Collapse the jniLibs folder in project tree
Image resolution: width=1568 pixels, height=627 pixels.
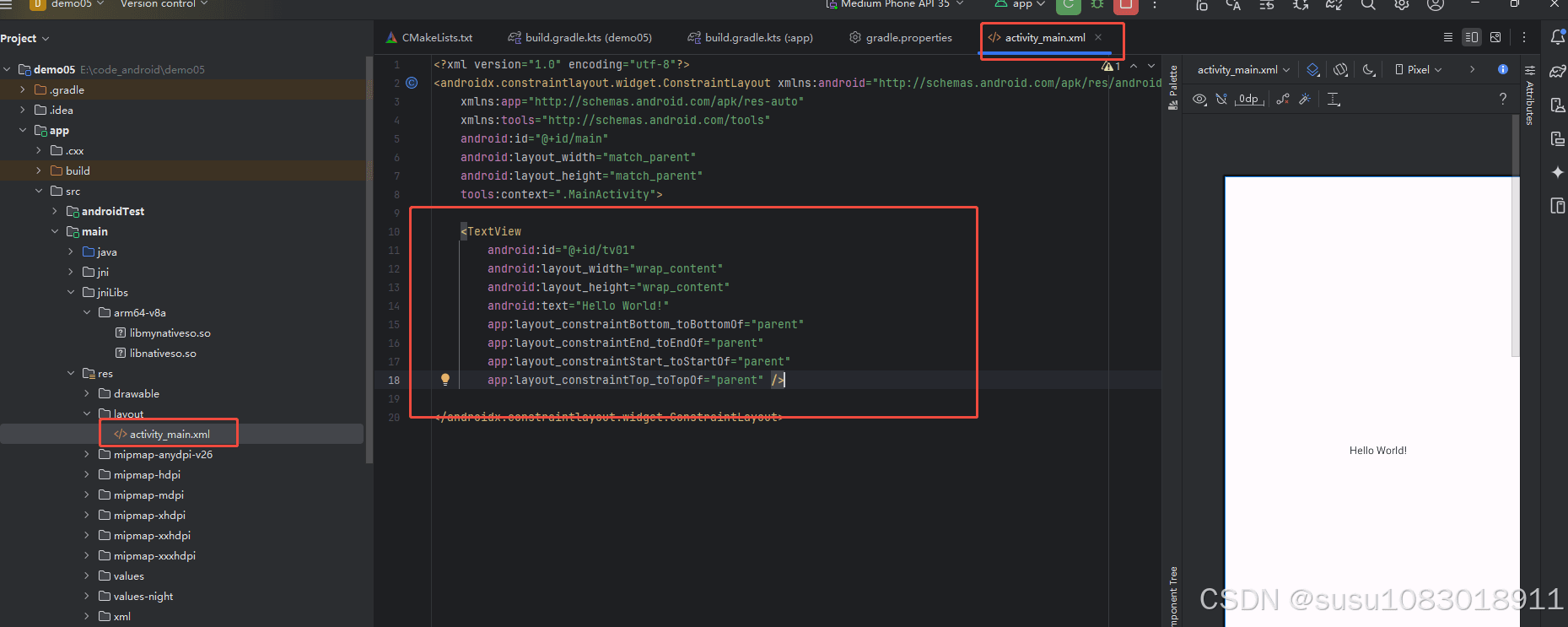tap(71, 293)
